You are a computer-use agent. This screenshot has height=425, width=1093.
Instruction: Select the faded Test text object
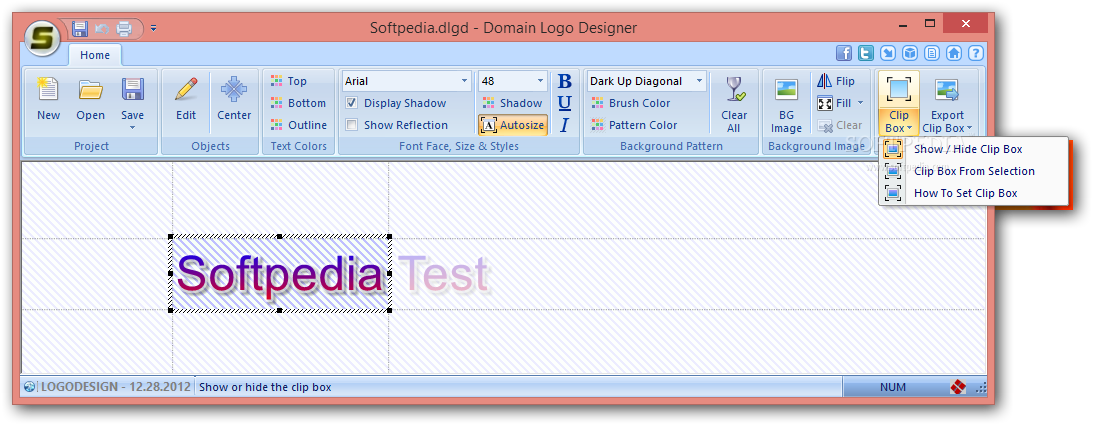(x=443, y=274)
